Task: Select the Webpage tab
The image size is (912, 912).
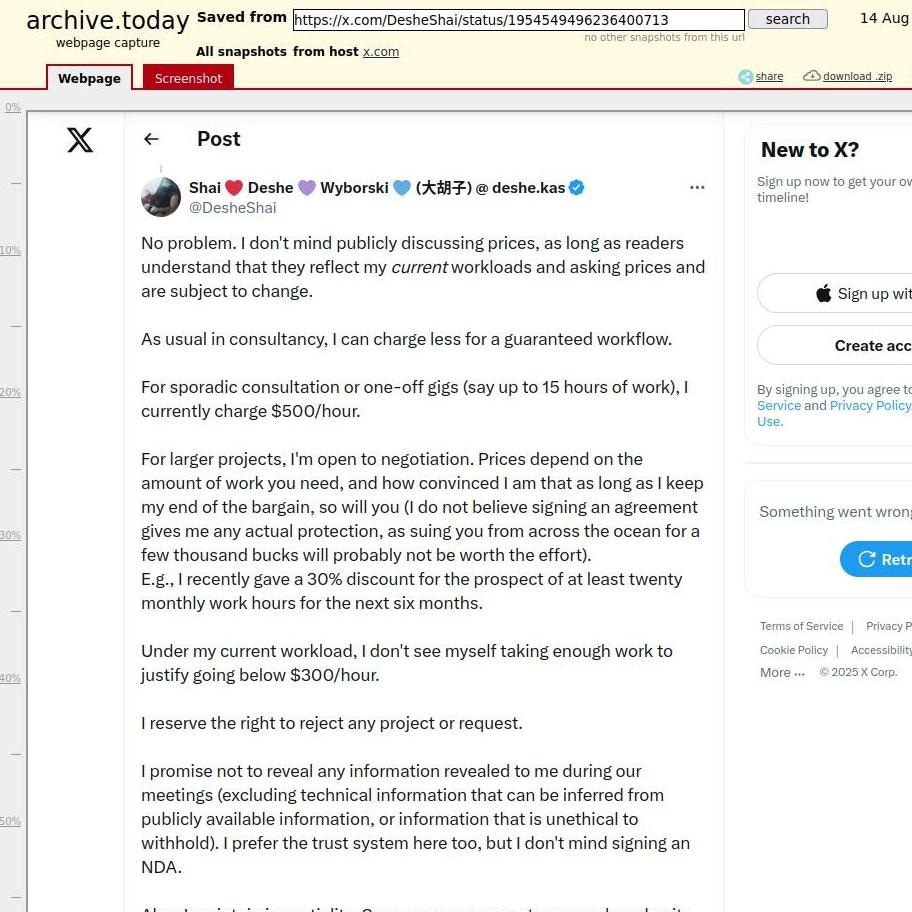Action: [89, 78]
